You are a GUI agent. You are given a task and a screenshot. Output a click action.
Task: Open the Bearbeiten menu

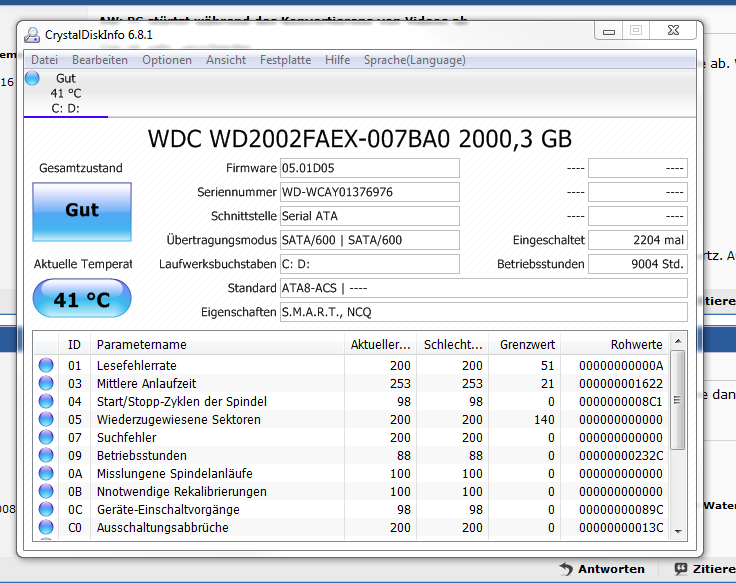[x=100, y=60]
